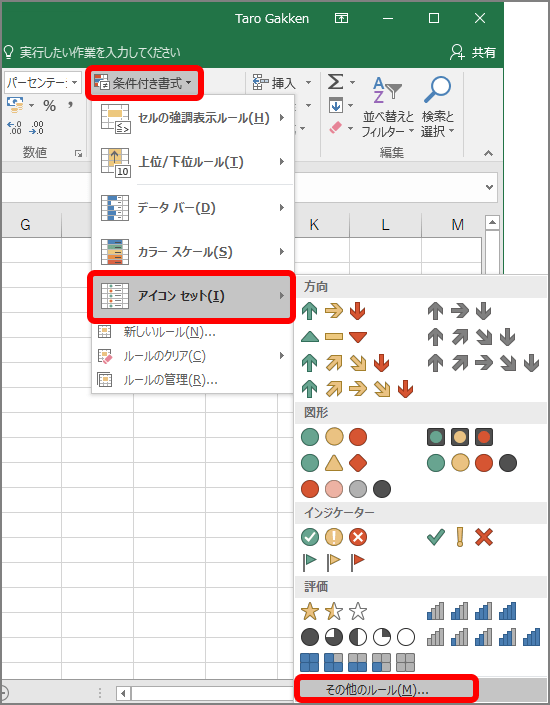The height and width of the screenshot is (705, 550).
Task: Choose the five quarters circle rating set
Action: (x=358, y=637)
